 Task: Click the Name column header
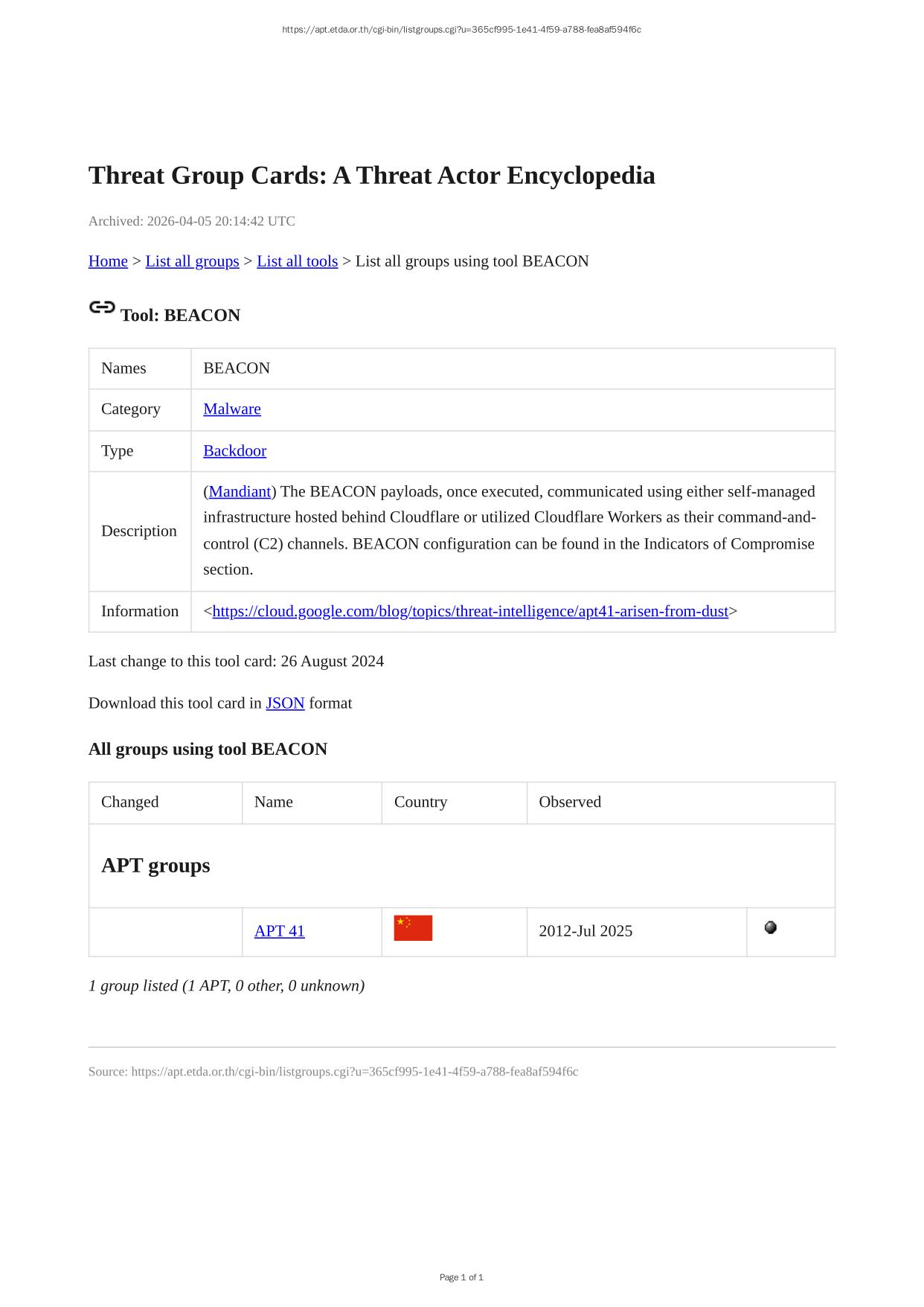tap(273, 802)
